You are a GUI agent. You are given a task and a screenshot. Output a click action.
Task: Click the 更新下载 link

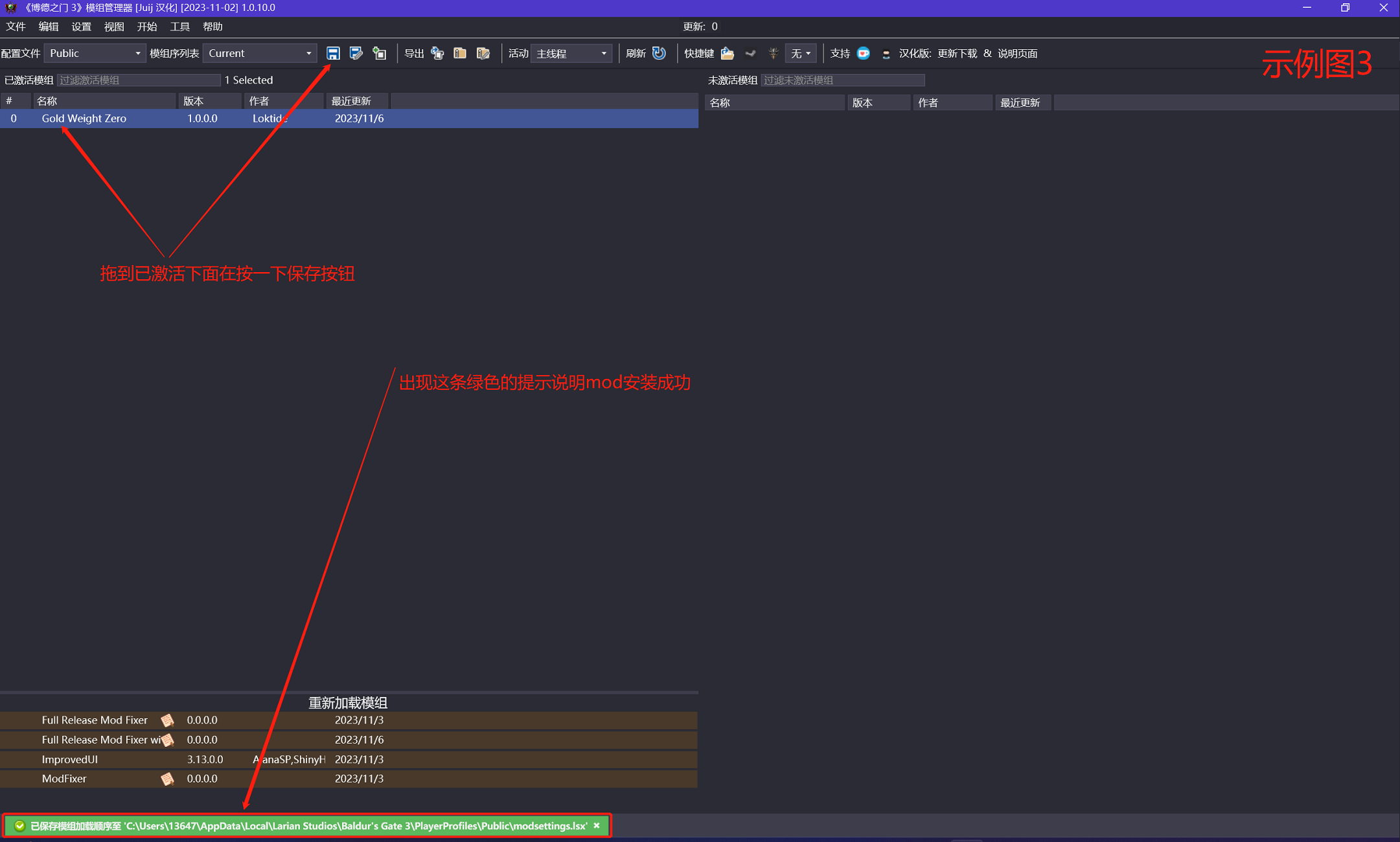pos(956,53)
